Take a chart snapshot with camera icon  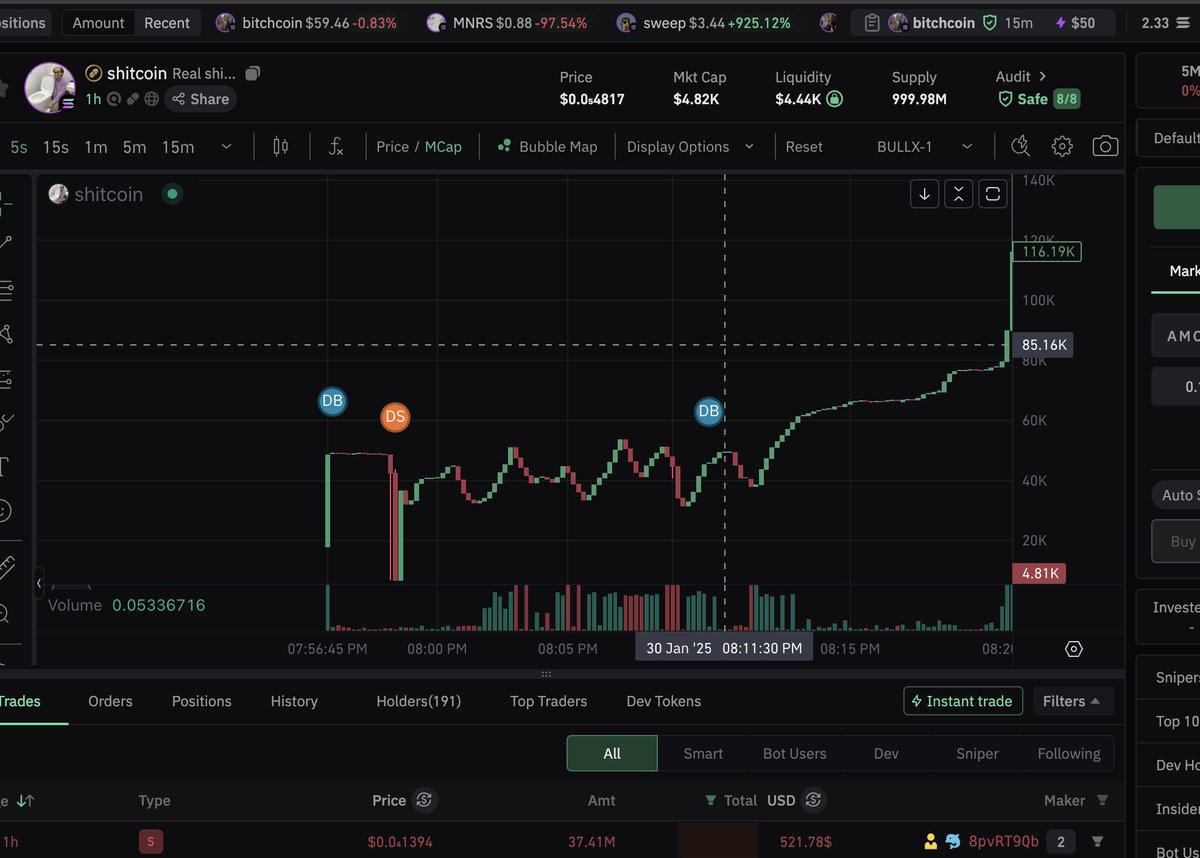[x=1105, y=146]
